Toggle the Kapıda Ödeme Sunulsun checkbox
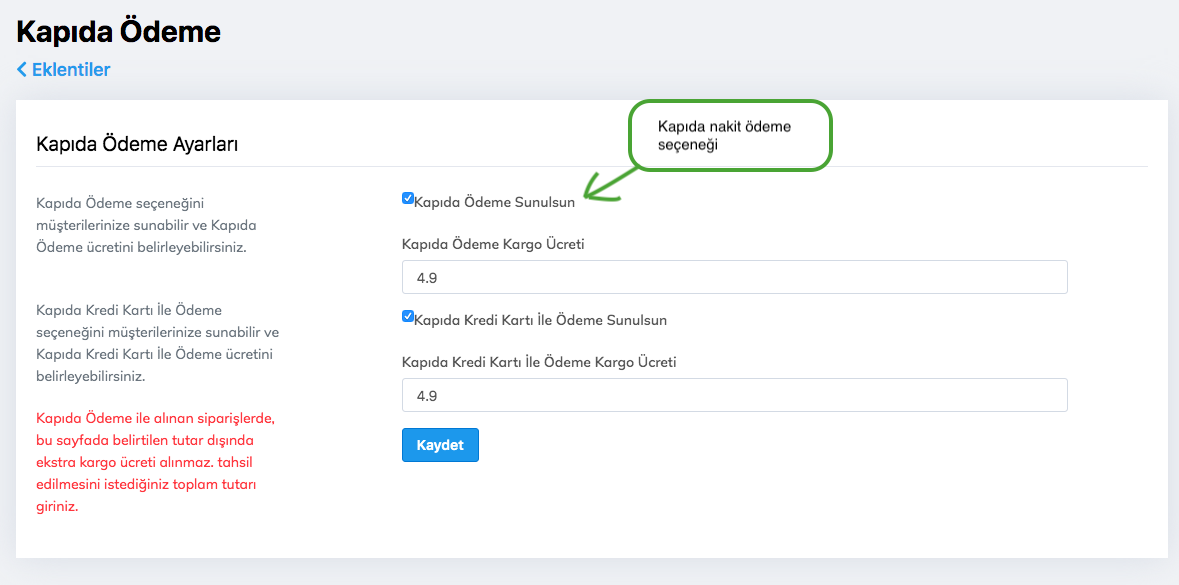1179x585 pixels. tap(408, 198)
